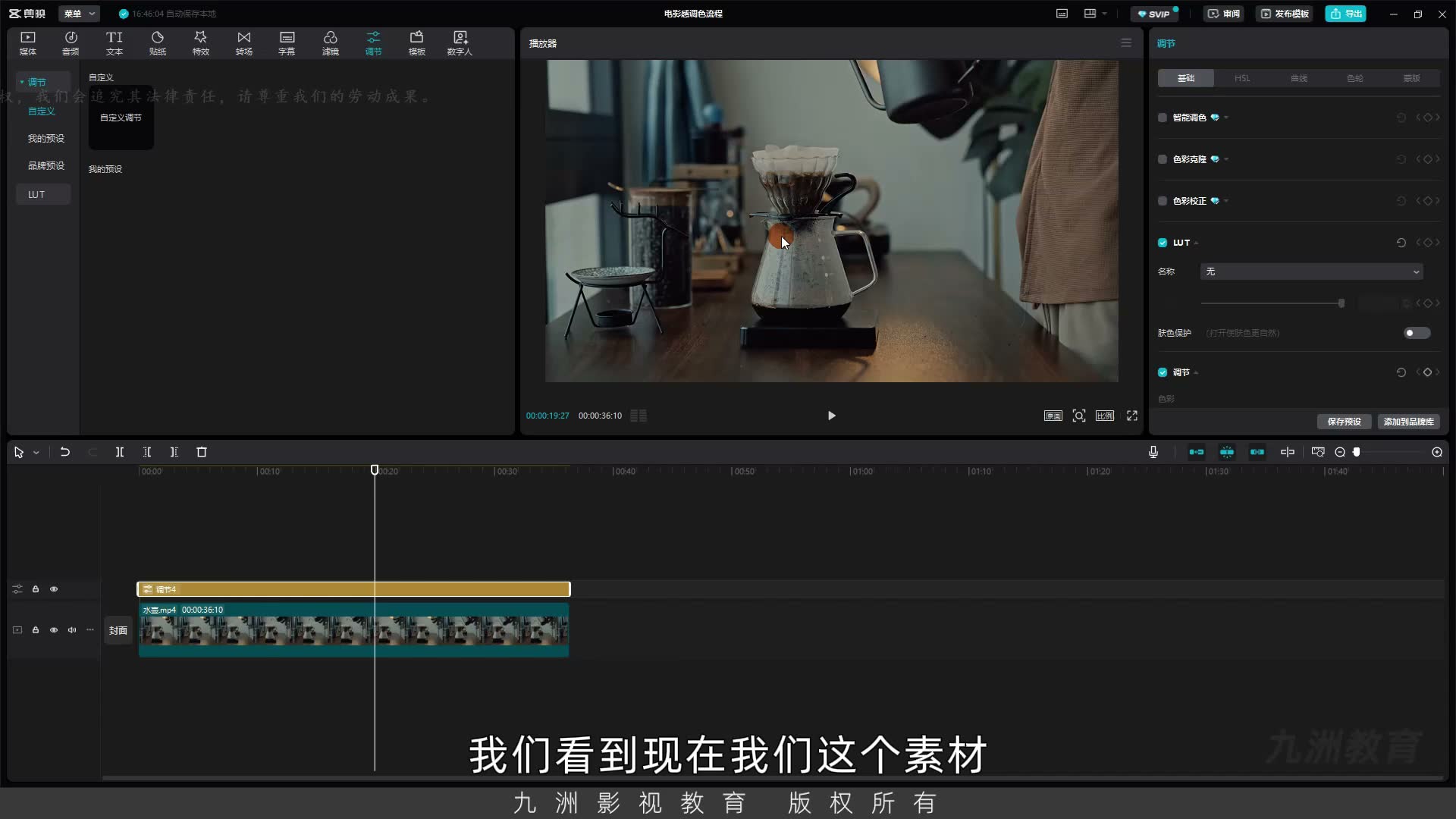
Task: Enable the 色彩克隆 checkbox
Action: pyautogui.click(x=1163, y=159)
